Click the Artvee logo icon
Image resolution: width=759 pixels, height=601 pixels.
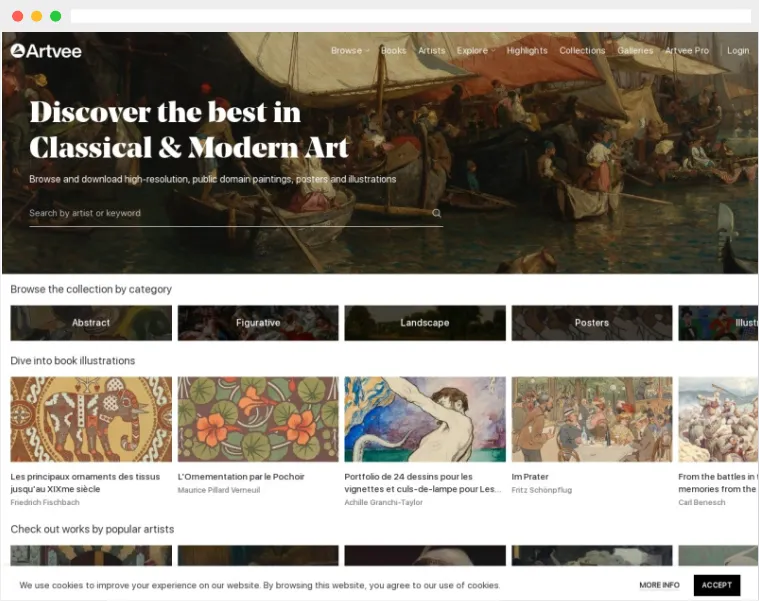[17, 51]
